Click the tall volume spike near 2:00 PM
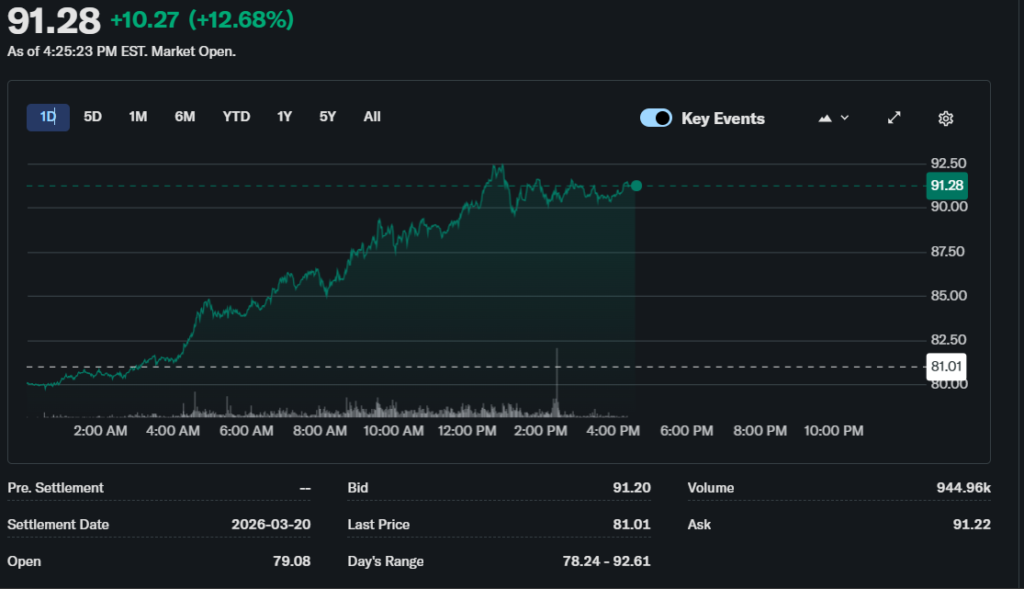Screen dimensions: 1024x589 [x=557, y=385]
